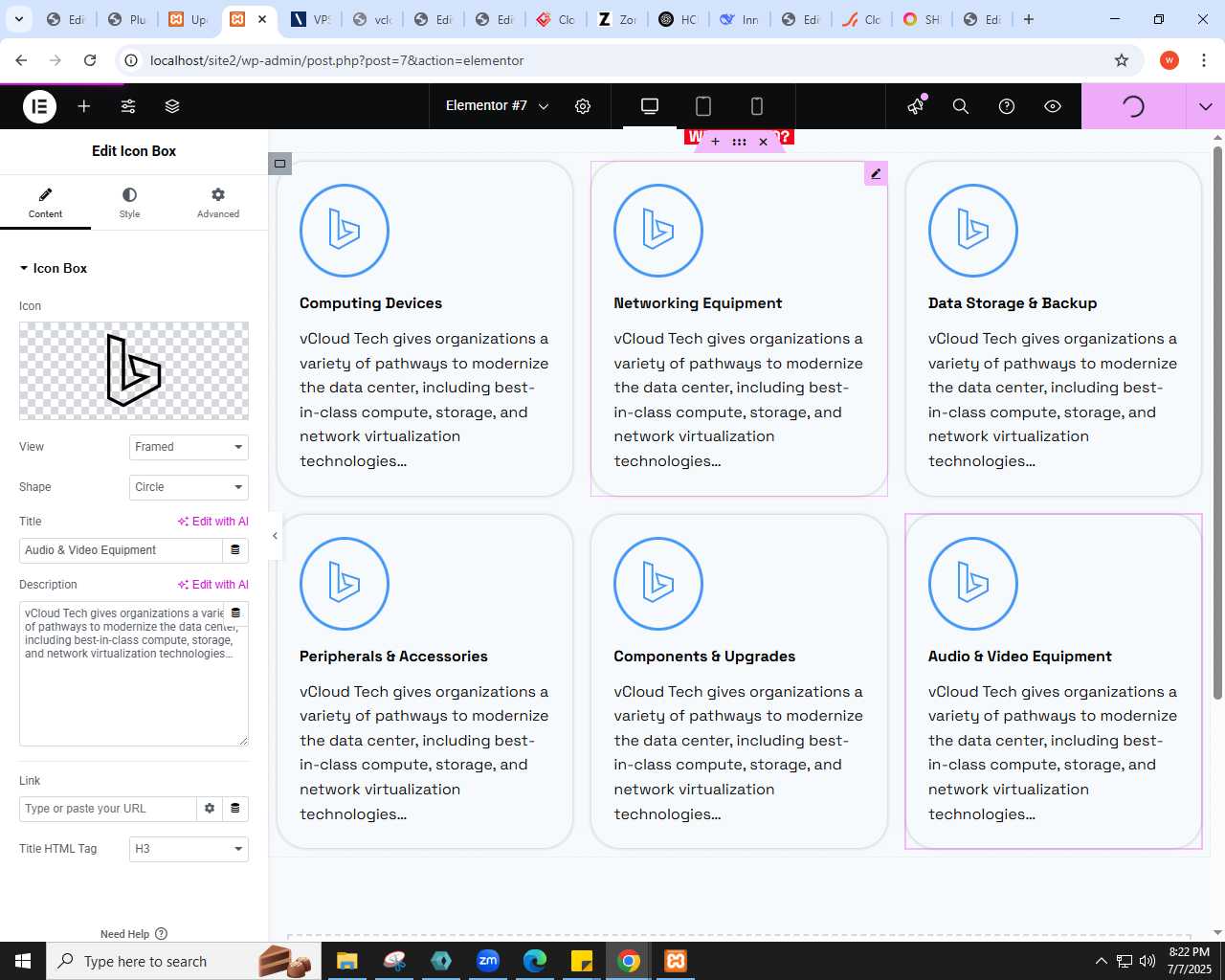Reload the browser page
1225x980 pixels.
tap(90, 60)
